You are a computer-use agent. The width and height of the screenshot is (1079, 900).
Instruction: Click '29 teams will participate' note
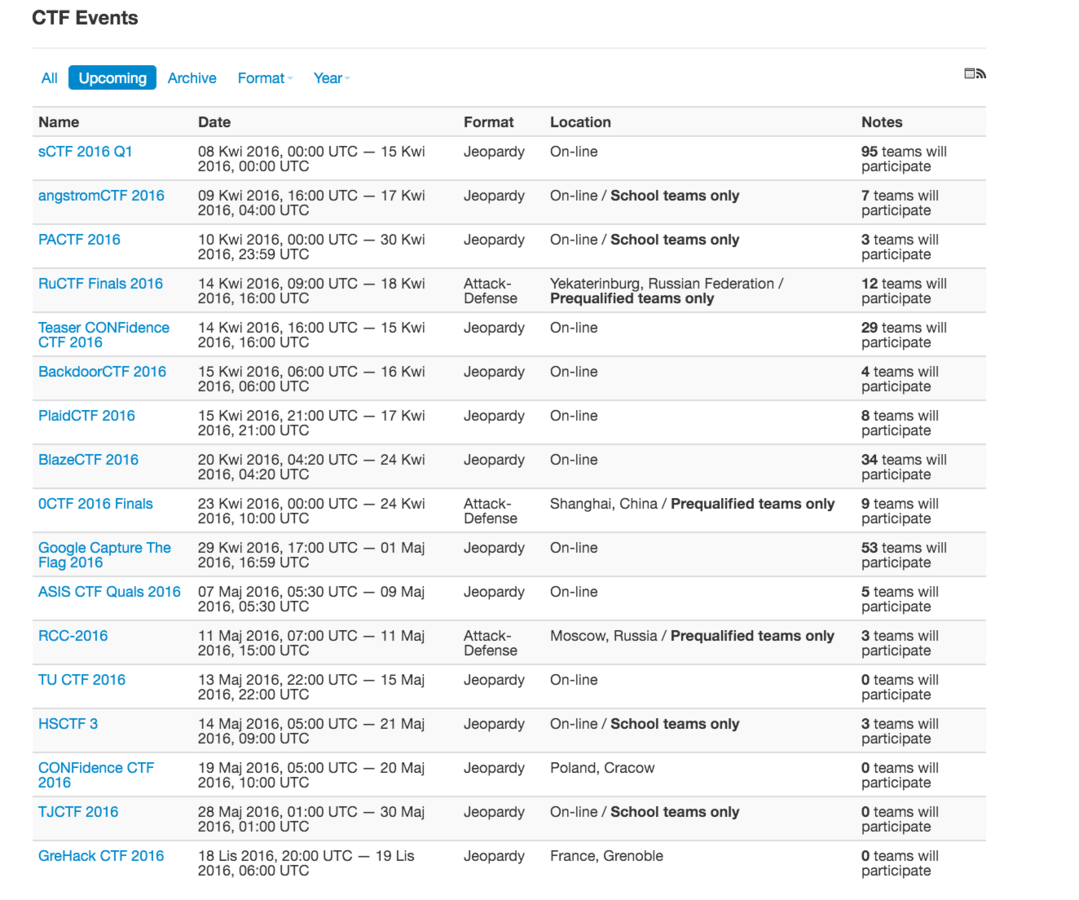point(904,335)
